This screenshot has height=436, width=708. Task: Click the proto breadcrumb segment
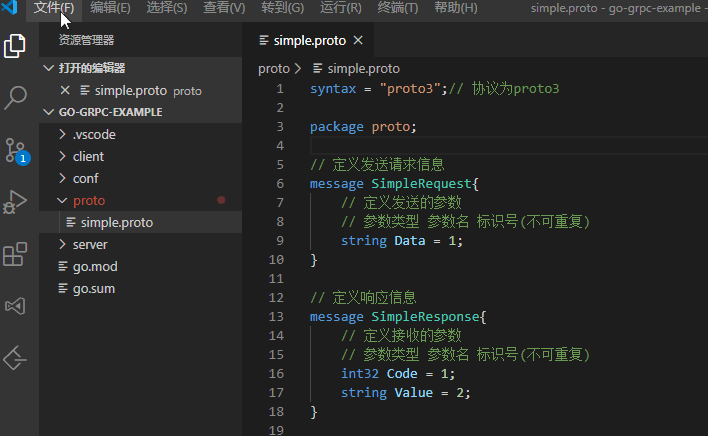pyautogui.click(x=273, y=68)
